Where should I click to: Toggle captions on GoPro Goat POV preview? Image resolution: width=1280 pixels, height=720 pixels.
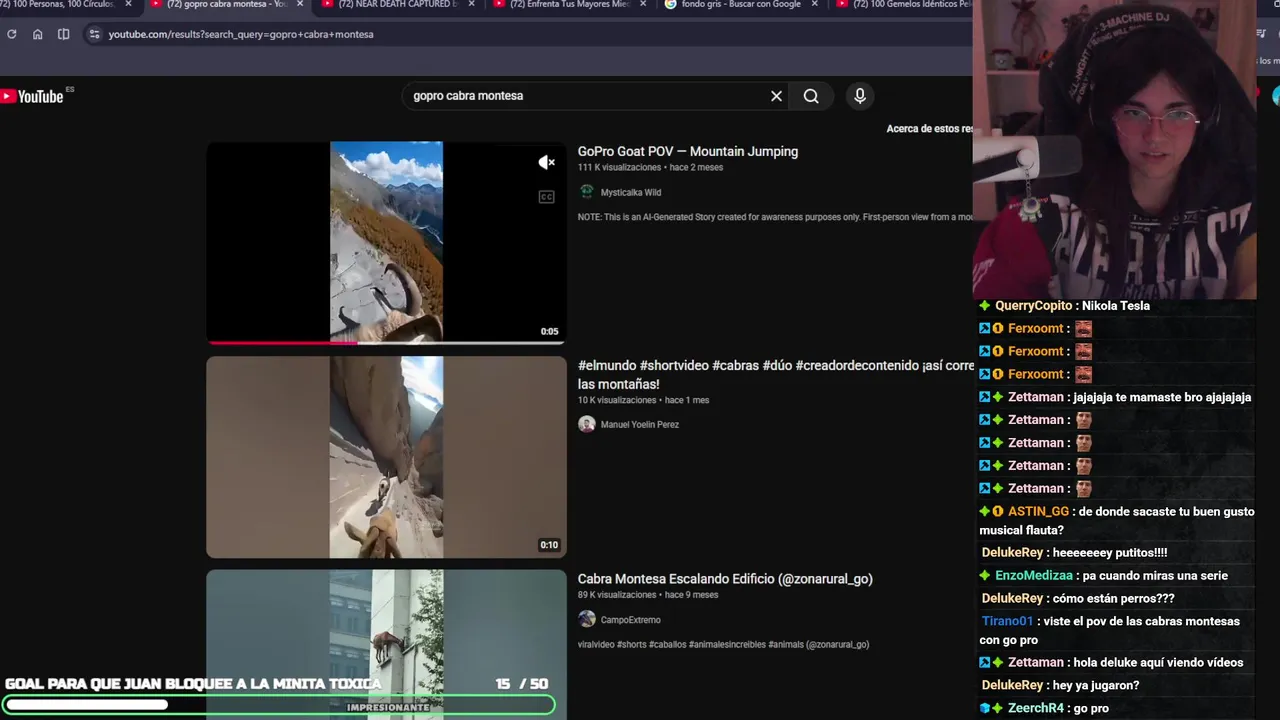(546, 197)
